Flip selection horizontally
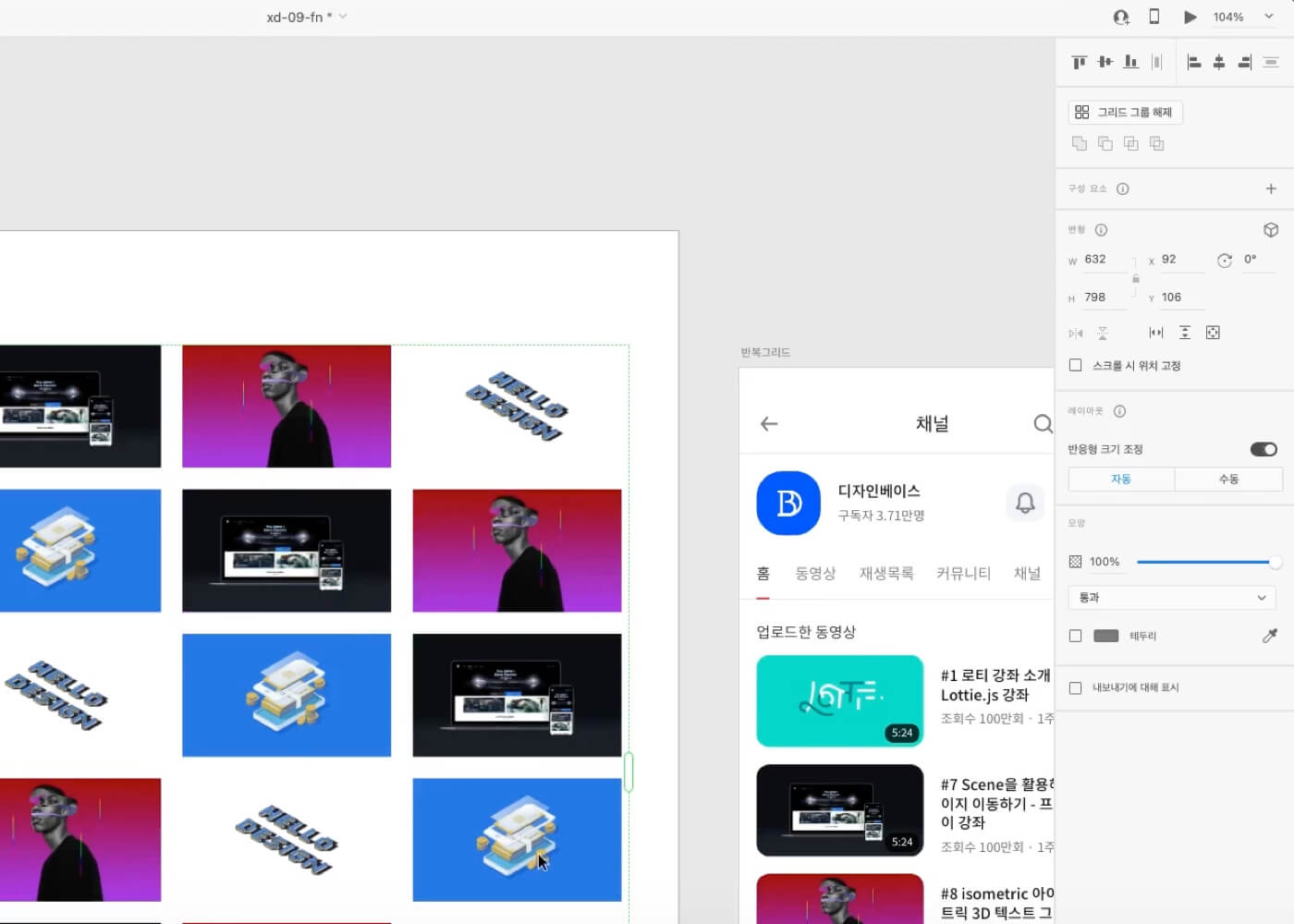Screen dimensions: 1294x924 pyautogui.click(x=1076, y=333)
